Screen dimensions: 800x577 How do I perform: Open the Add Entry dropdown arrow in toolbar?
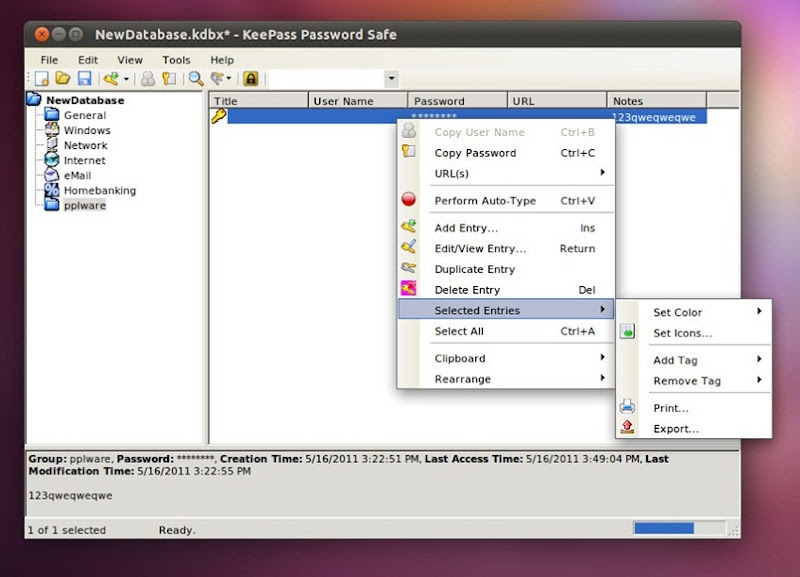coord(126,79)
